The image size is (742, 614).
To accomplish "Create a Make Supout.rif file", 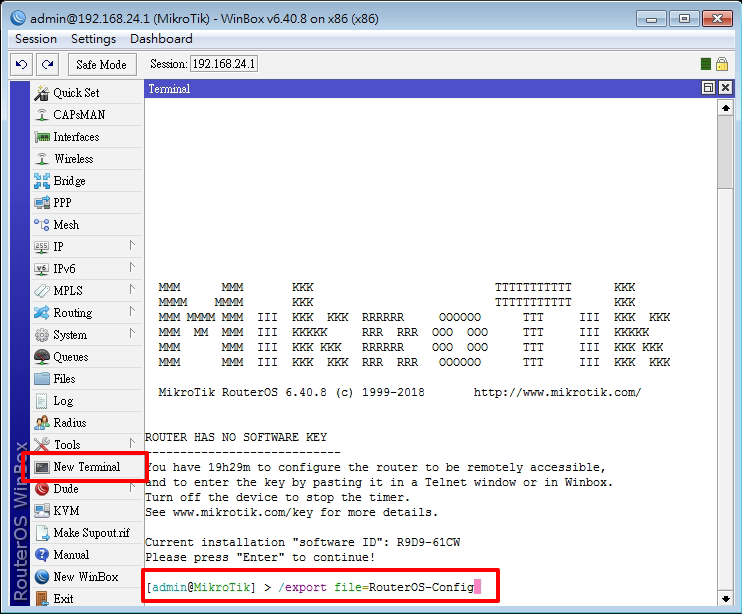I will click(x=87, y=533).
